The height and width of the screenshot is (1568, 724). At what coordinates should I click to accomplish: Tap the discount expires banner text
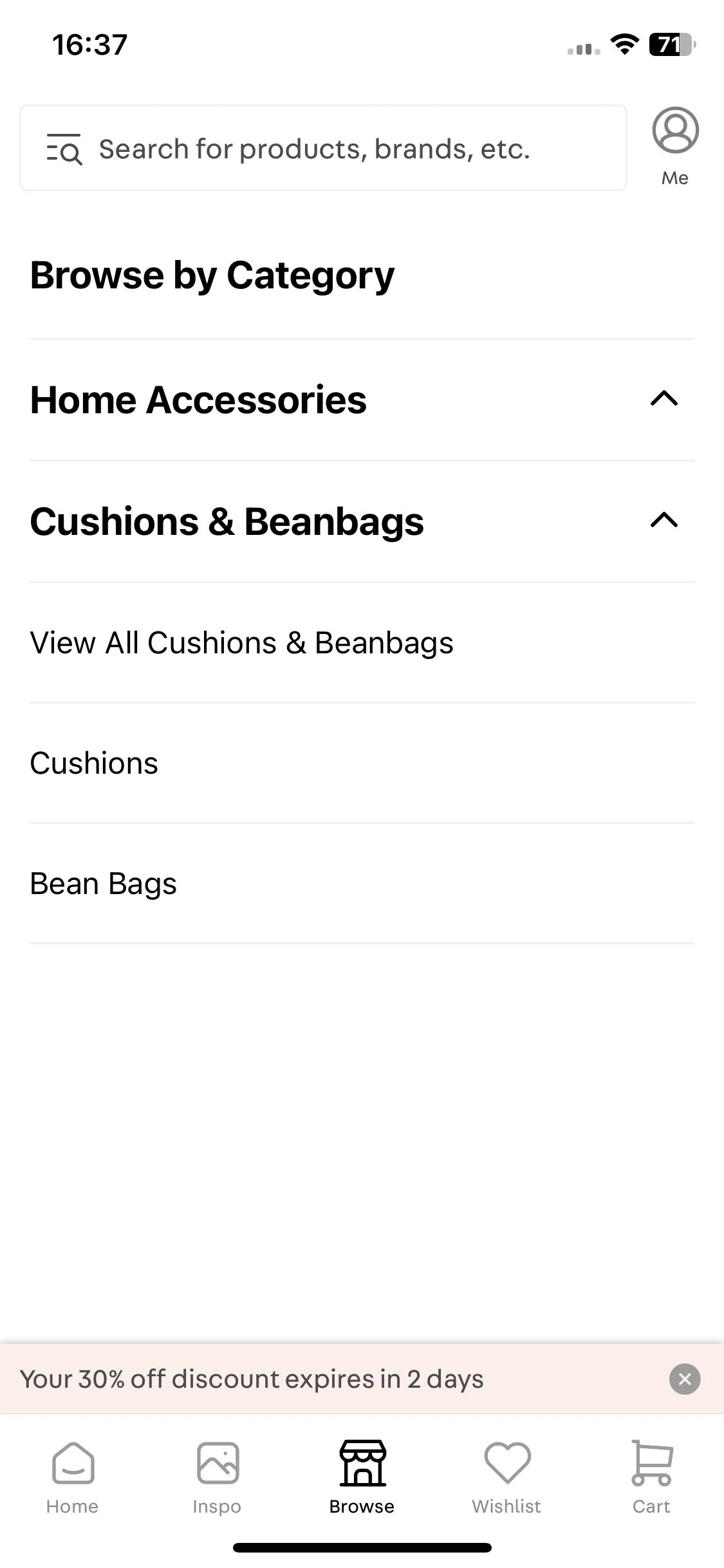click(x=252, y=1379)
